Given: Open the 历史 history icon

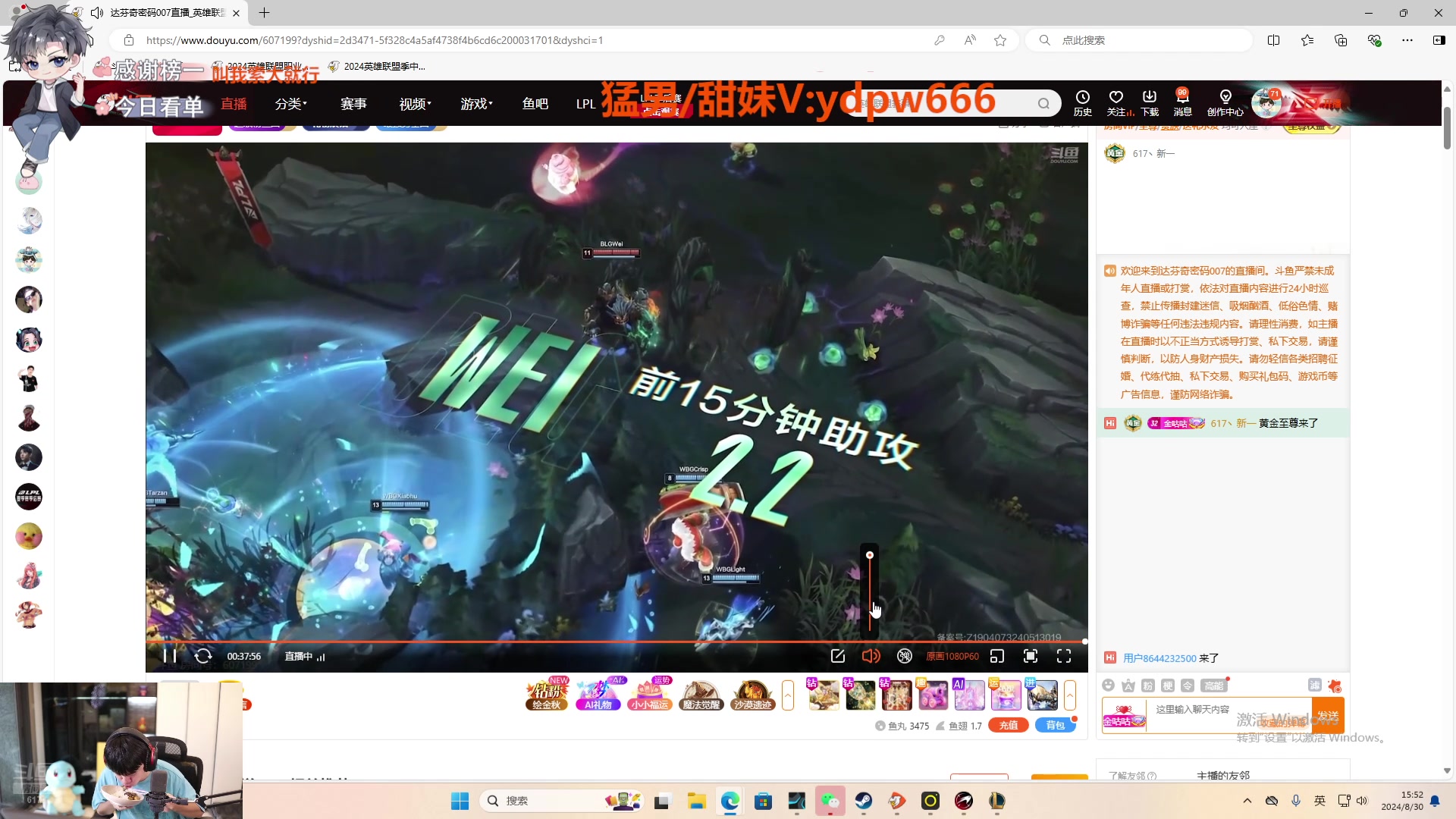Looking at the screenshot, I should click(x=1083, y=103).
